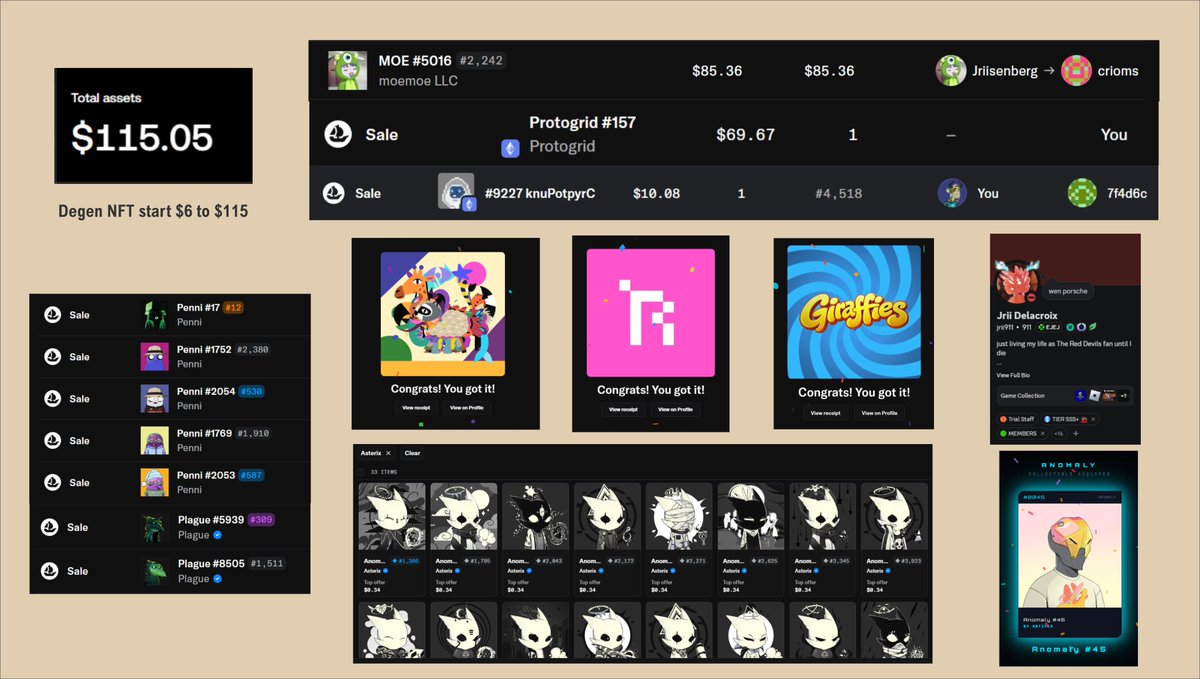1200x679 pixels.
Task: Click the 7f4d6c green avatar
Action: tap(1082, 193)
